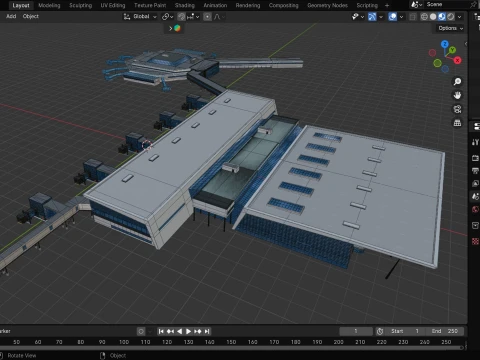480x360 pixels.
Task: Play the animation in reverse
Action: point(179,331)
